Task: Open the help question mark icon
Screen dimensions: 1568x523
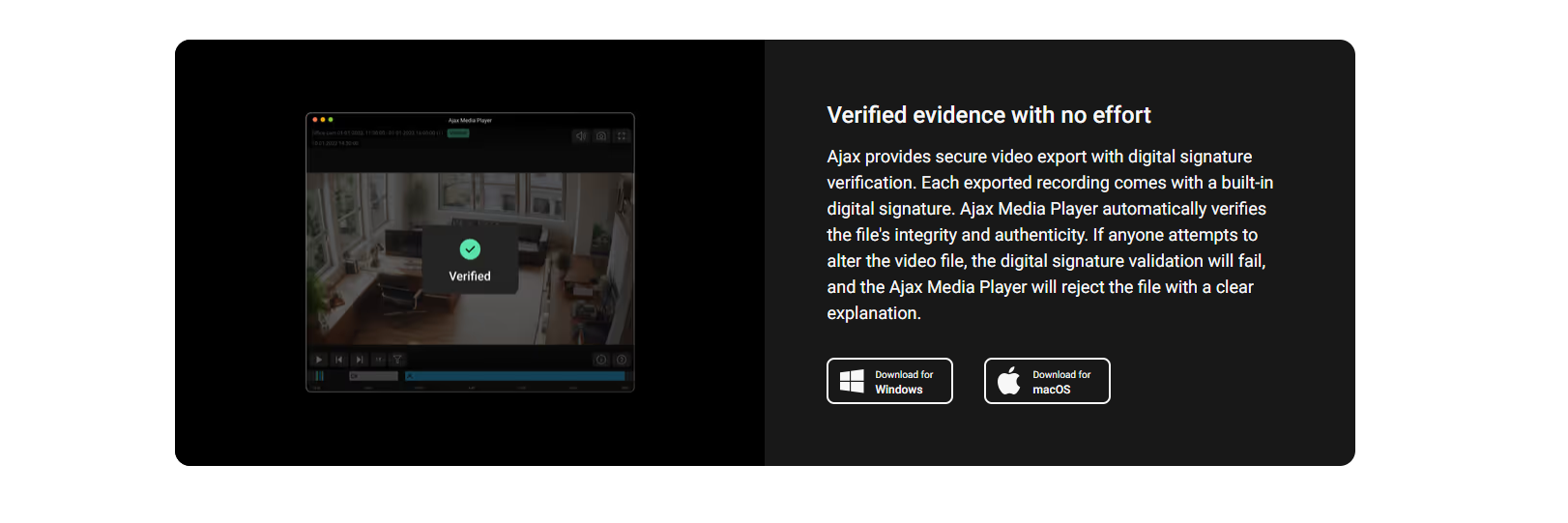Action: coord(622,360)
